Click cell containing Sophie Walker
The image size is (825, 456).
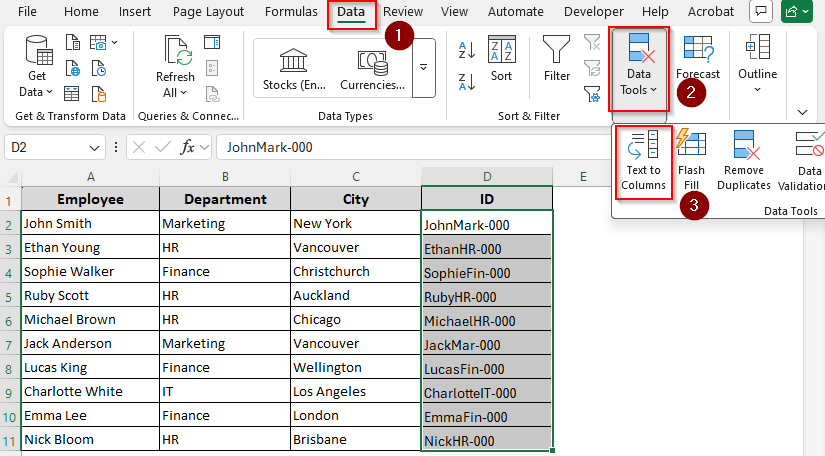(90, 271)
